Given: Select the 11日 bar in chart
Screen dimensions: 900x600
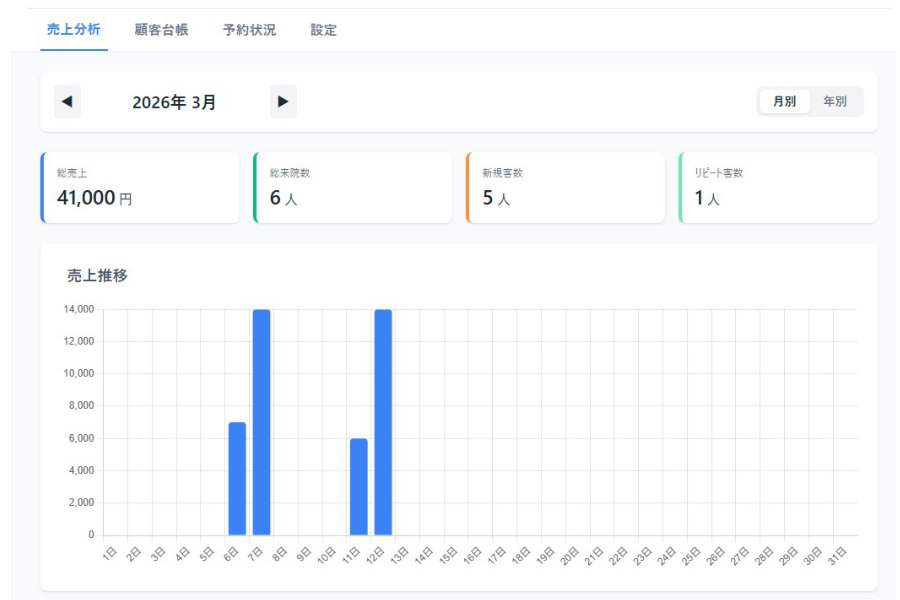Looking at the screenshot, I should [358, 487].
